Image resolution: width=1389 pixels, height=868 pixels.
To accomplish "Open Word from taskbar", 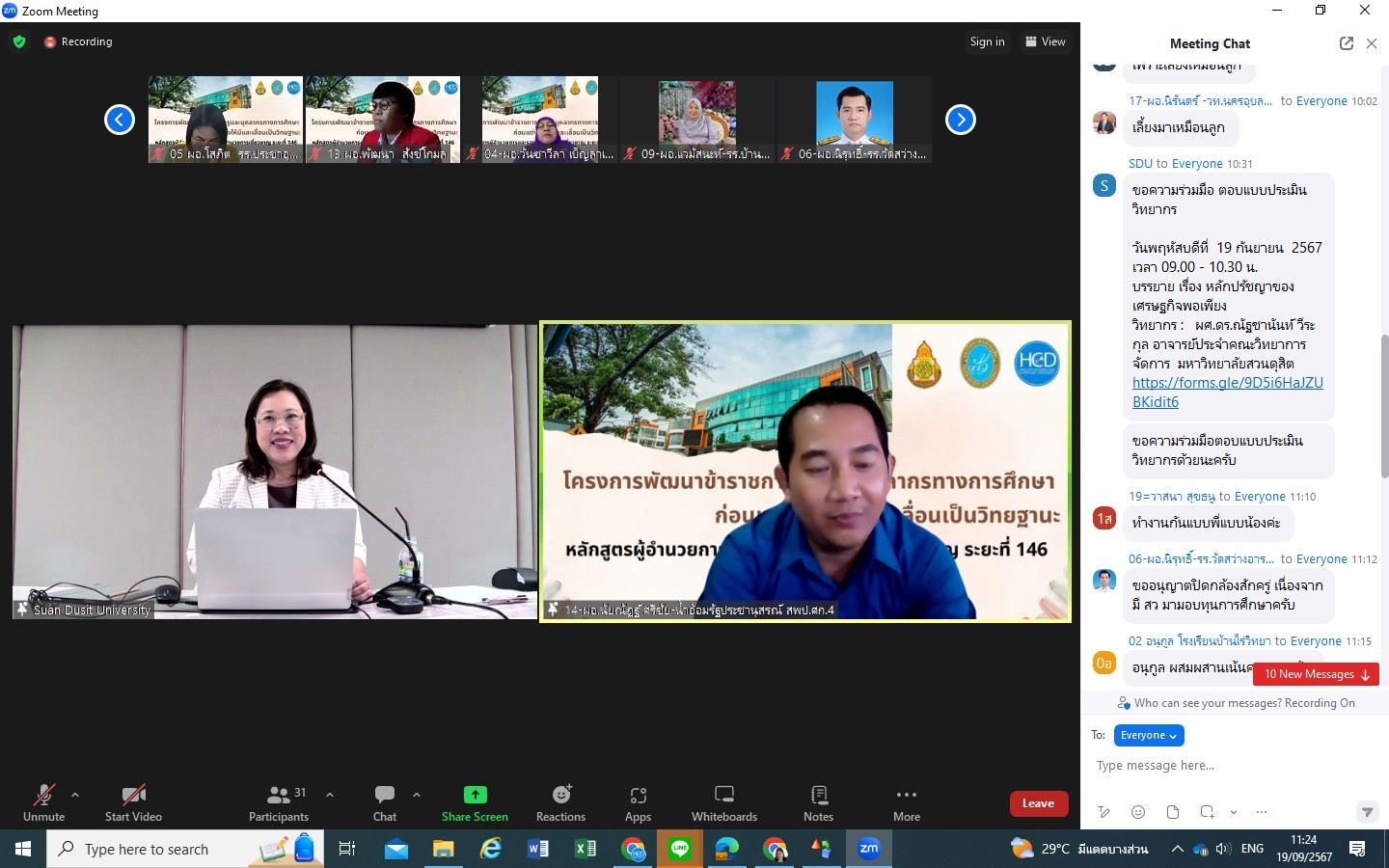I will pyautogui.click(x=538, y=849).
